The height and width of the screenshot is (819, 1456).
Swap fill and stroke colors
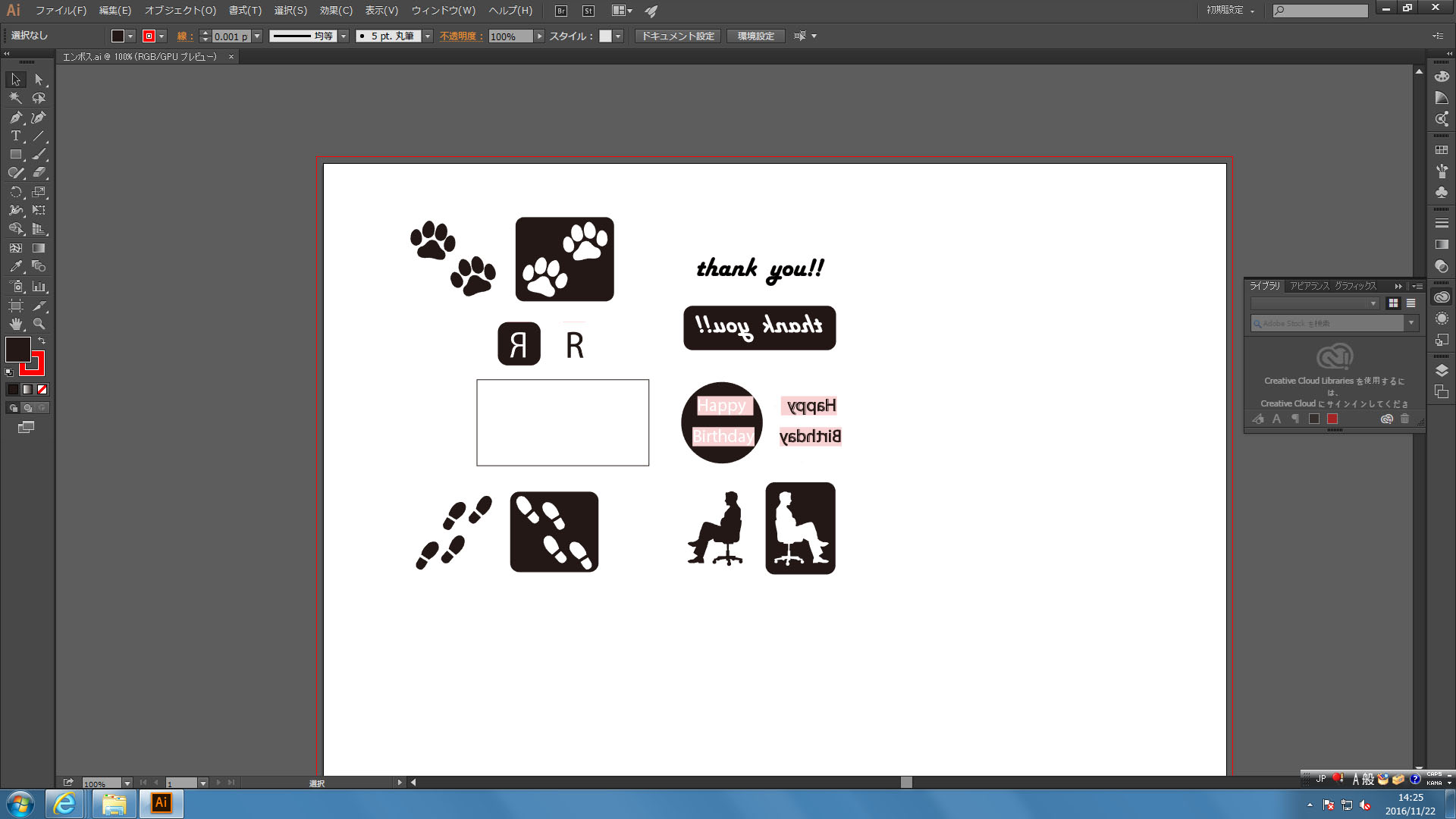[42, 341]
